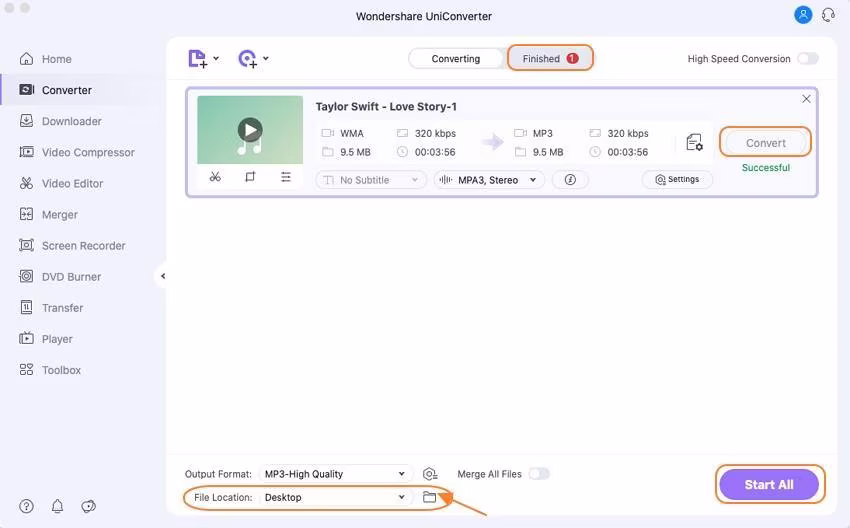Screen dimensions: 850x528
Task: Click the support headset icon
Action: [x=828, y=15]
